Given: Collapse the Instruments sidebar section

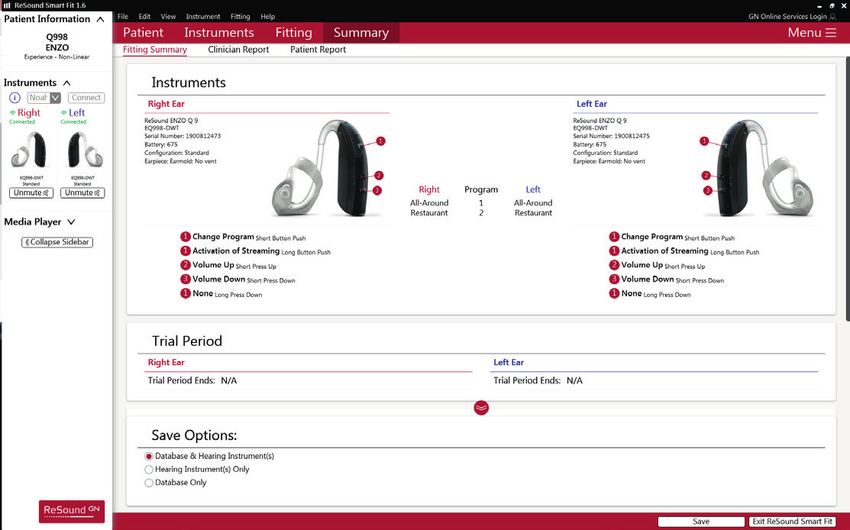Looking at the screenshot, I should coord(67,83).
